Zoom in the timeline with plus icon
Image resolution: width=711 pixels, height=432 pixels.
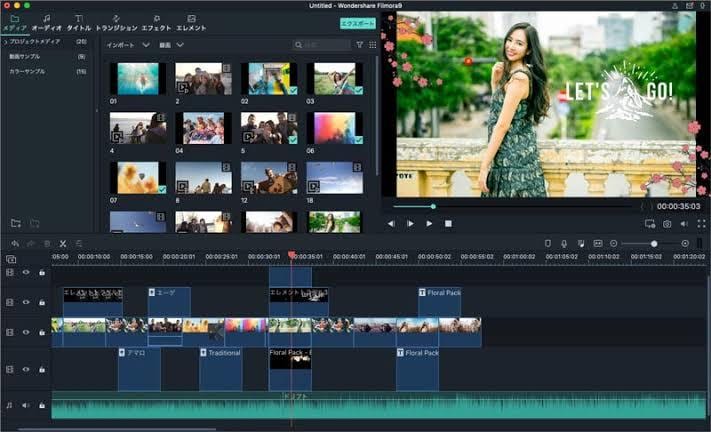pos(685,243)
